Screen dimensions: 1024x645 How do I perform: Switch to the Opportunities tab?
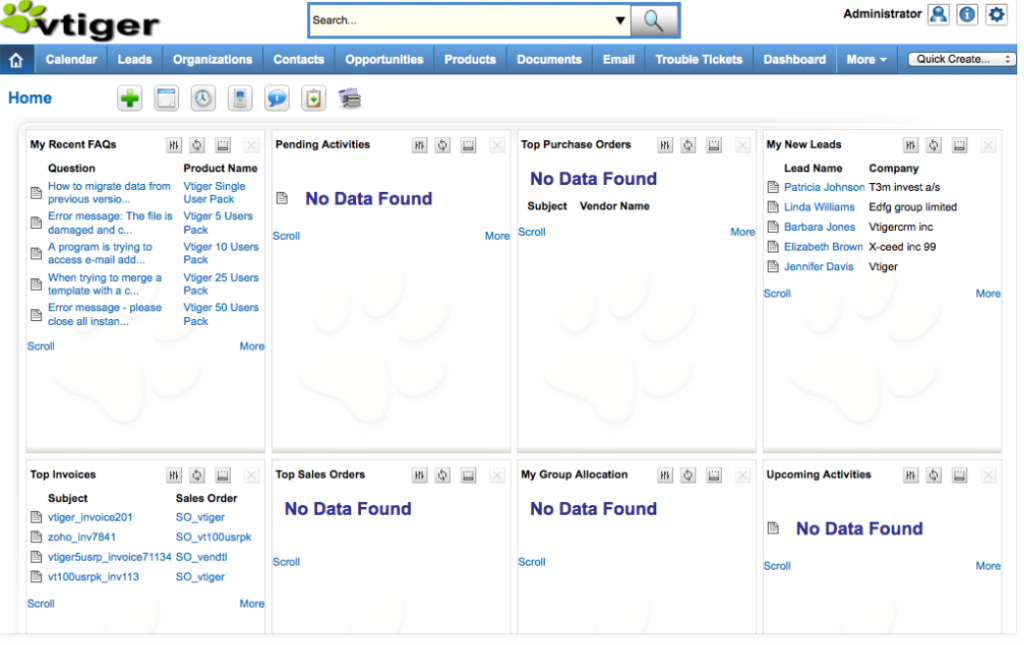point(384,60)
